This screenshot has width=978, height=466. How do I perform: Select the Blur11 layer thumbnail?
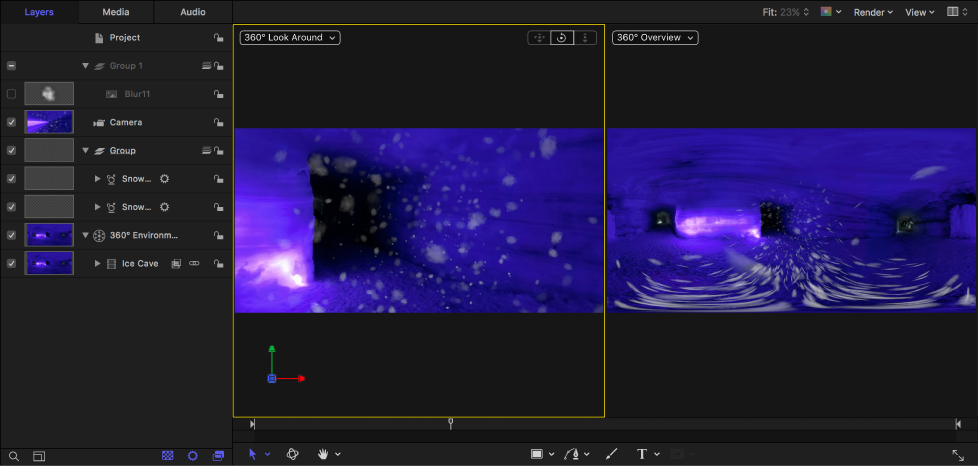tap(49, 94)
